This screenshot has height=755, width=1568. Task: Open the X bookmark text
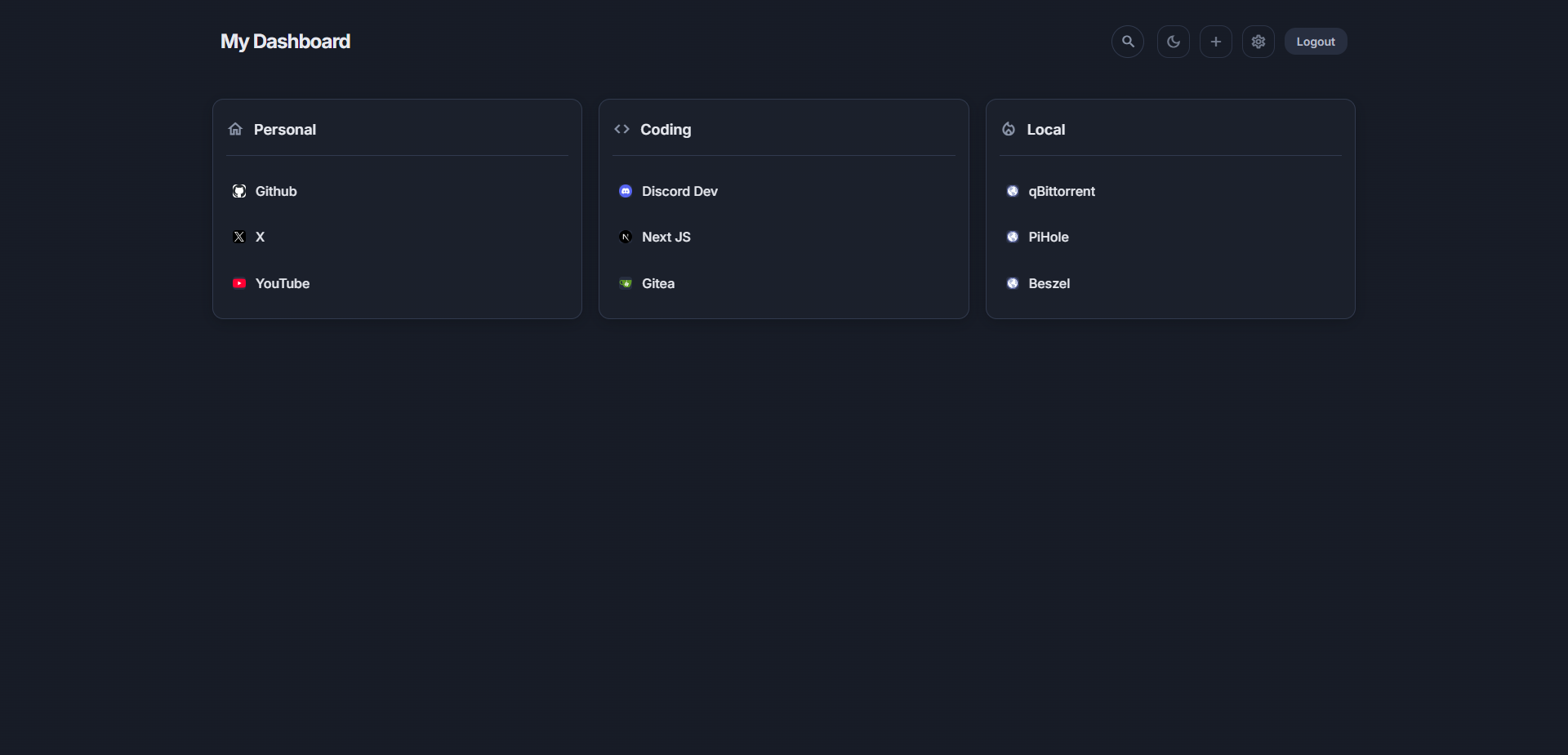(260, 237)
